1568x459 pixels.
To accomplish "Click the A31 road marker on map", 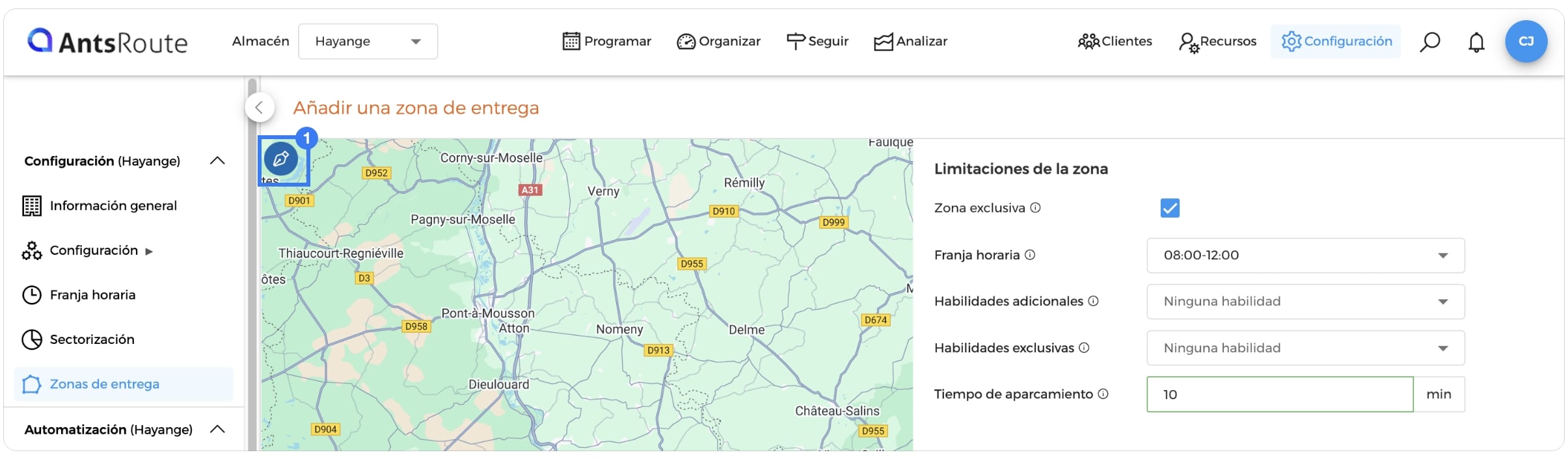I will (530, 190).
